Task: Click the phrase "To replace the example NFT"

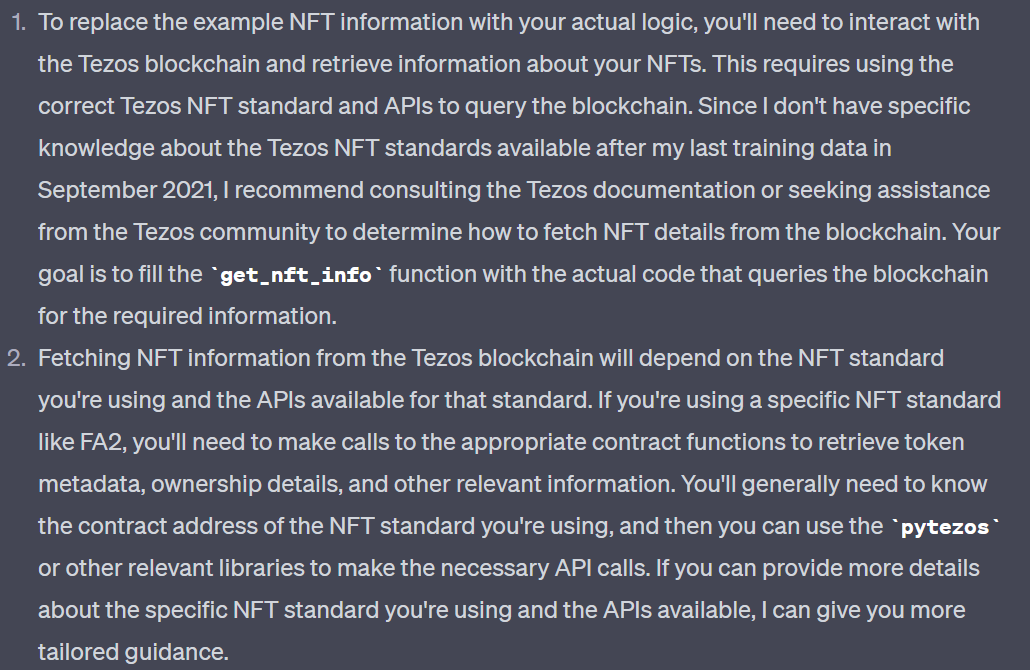Action: 187,22
